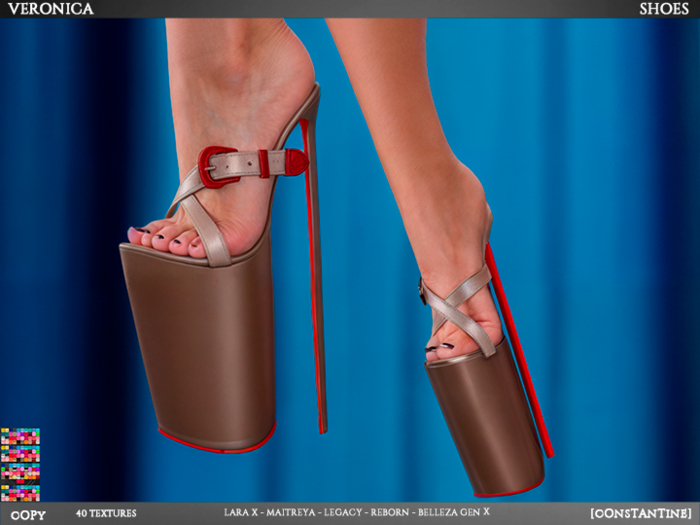
Task: Click the SHOES label in header
Action: tap(664, 8)
